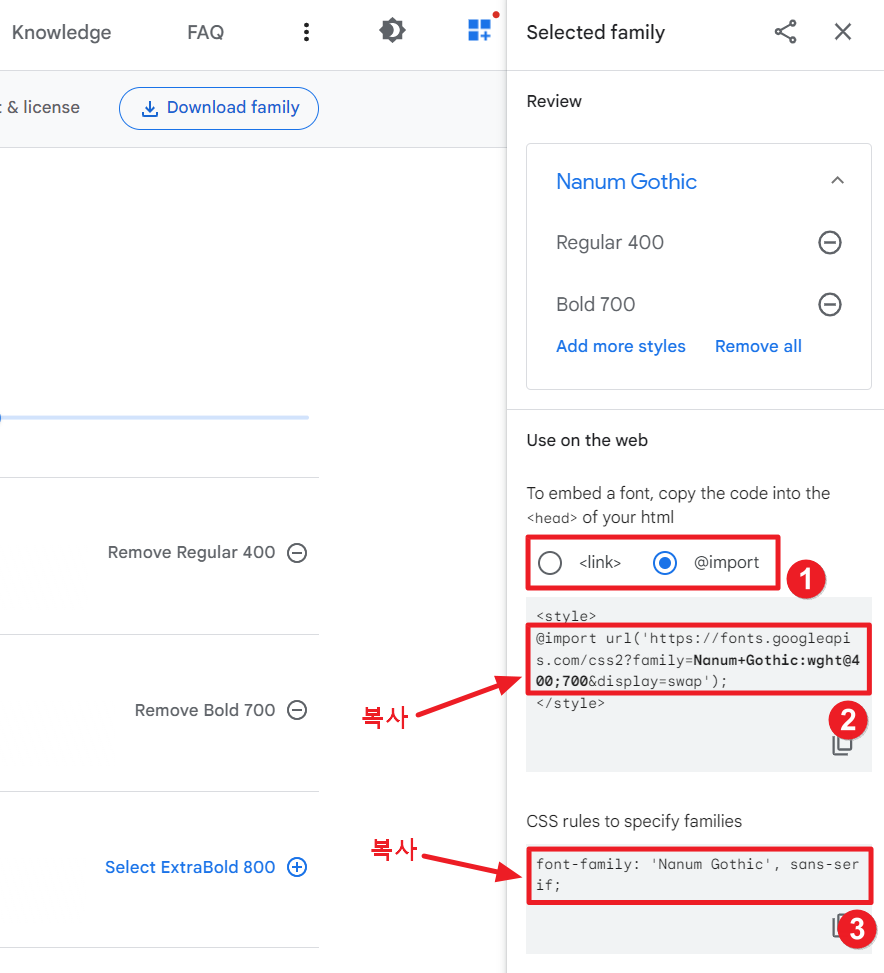Click the Review heading
Image resolution: width=884 pixels, height=973 pixels.
click(x=554, y=101)
